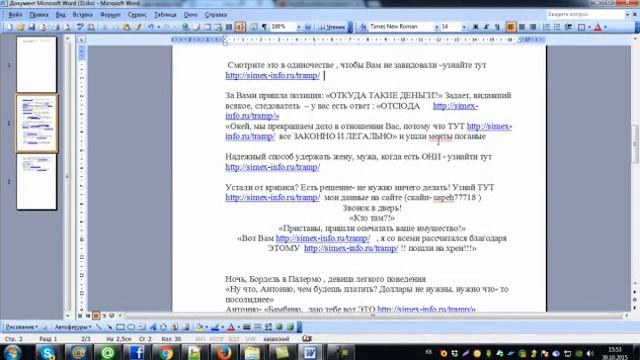Click the Format Painter brush icon
Image resolution: width=640 pixels, height=360 pixels.
coord(138,27)
